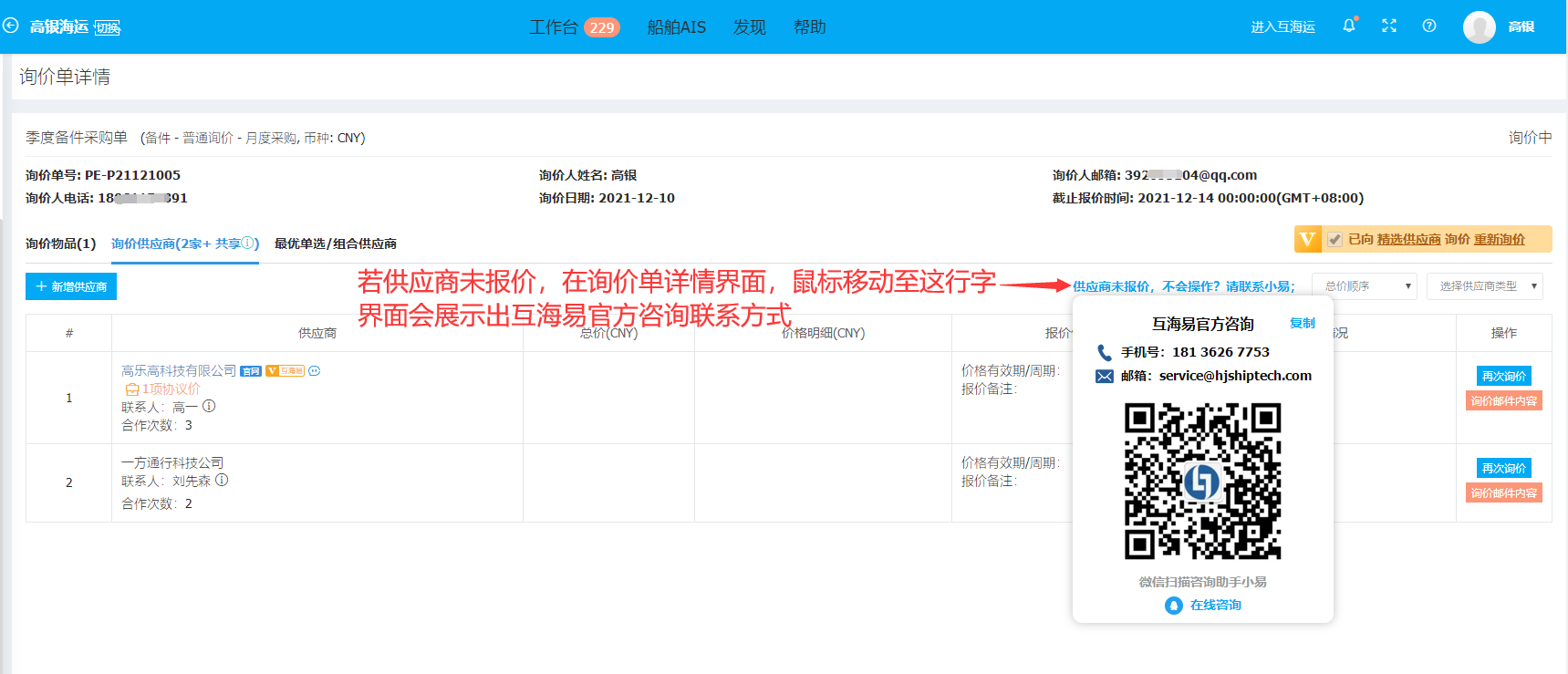Screen dimensions: 1568x674
Task: Click the popup phone number 181 3626 7753
Action: coord(1220,352)
